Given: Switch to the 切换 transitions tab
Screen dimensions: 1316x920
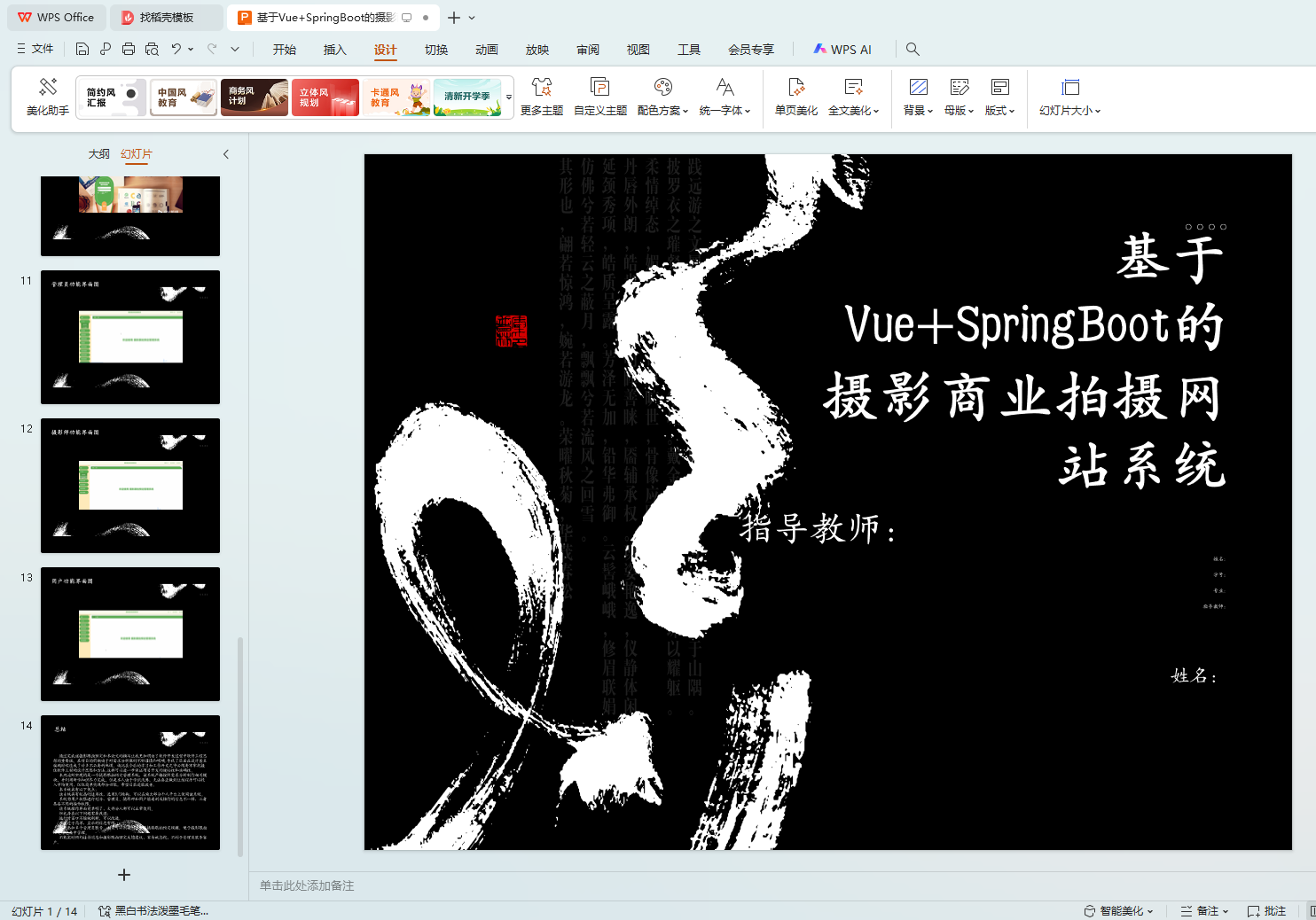Looking at the screenshot, I should pyautogui.click(x=436, y=50).
